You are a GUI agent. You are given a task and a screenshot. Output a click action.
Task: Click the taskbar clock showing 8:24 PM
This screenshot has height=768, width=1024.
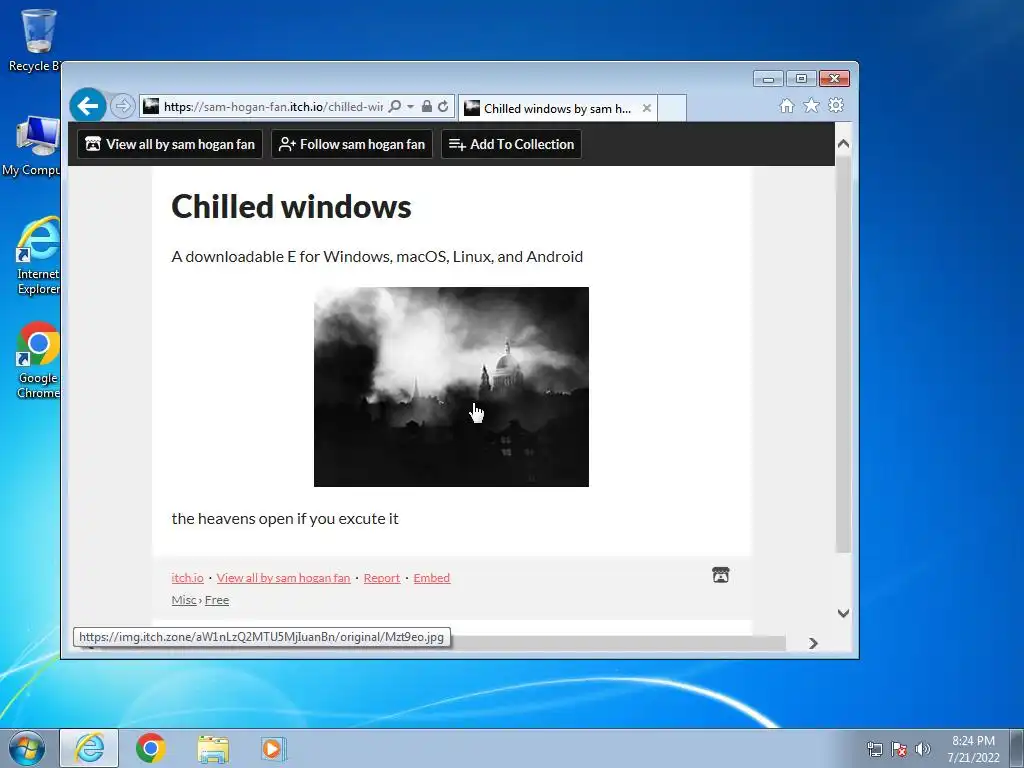973,748
